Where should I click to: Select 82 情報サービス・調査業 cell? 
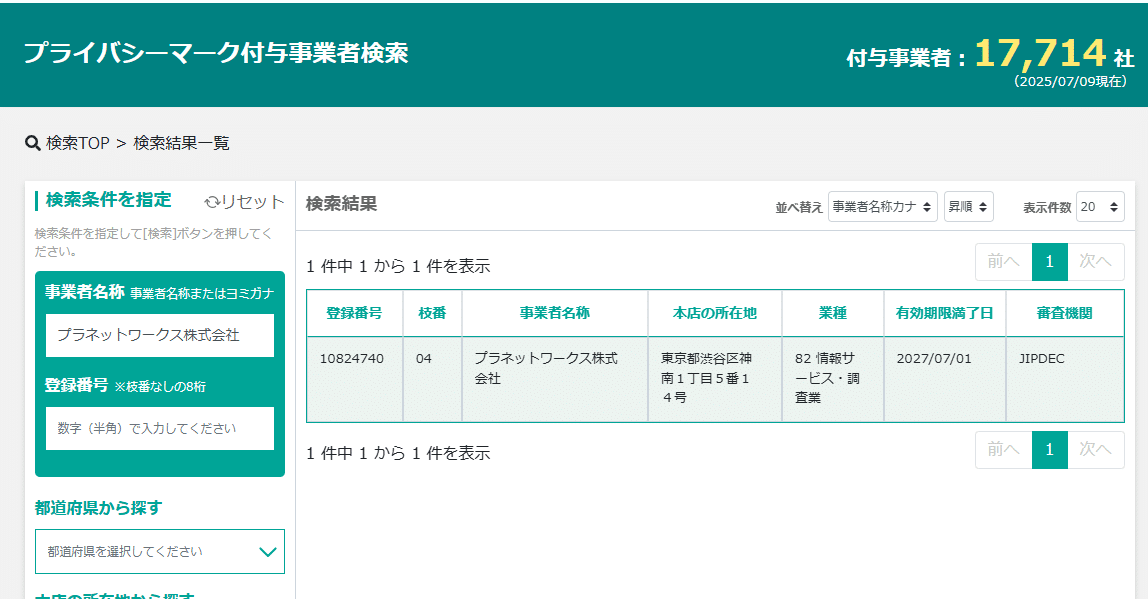pos(832,379)
